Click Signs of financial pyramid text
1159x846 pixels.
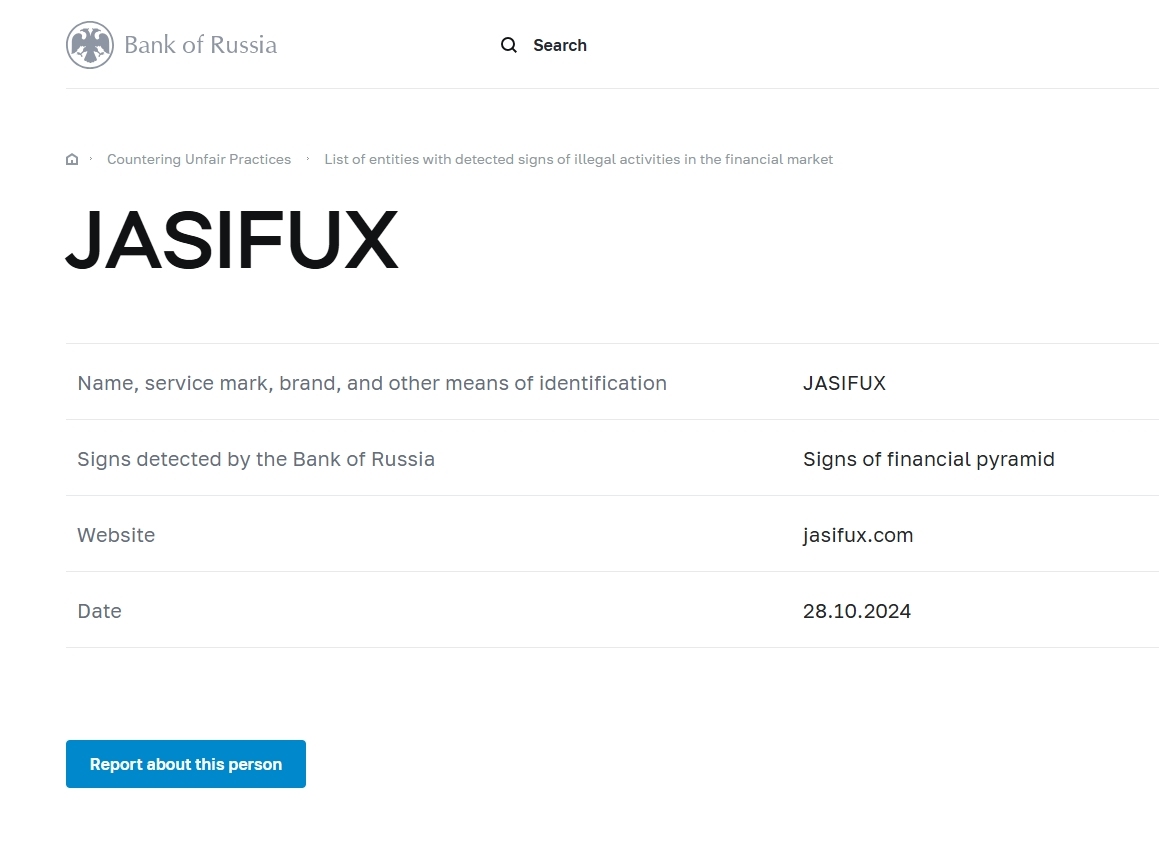pos(928,460)
